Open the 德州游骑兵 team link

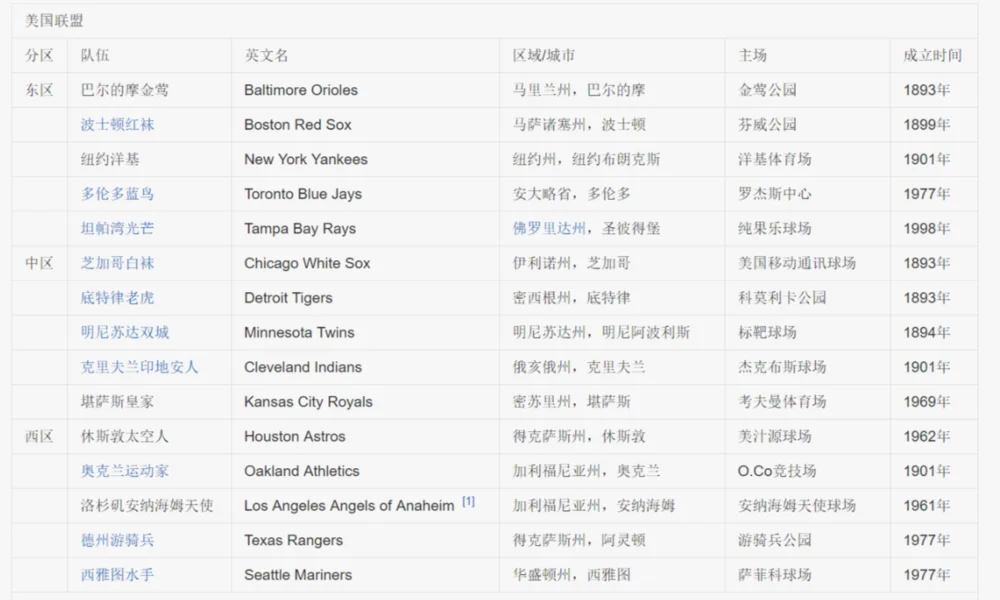(x=117, y=540)
